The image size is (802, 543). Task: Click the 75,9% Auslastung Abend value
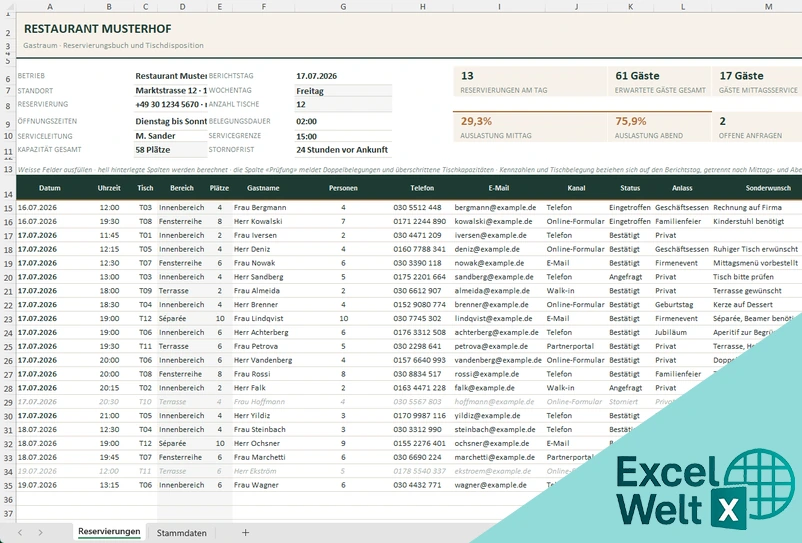click(x=631, y=121)
